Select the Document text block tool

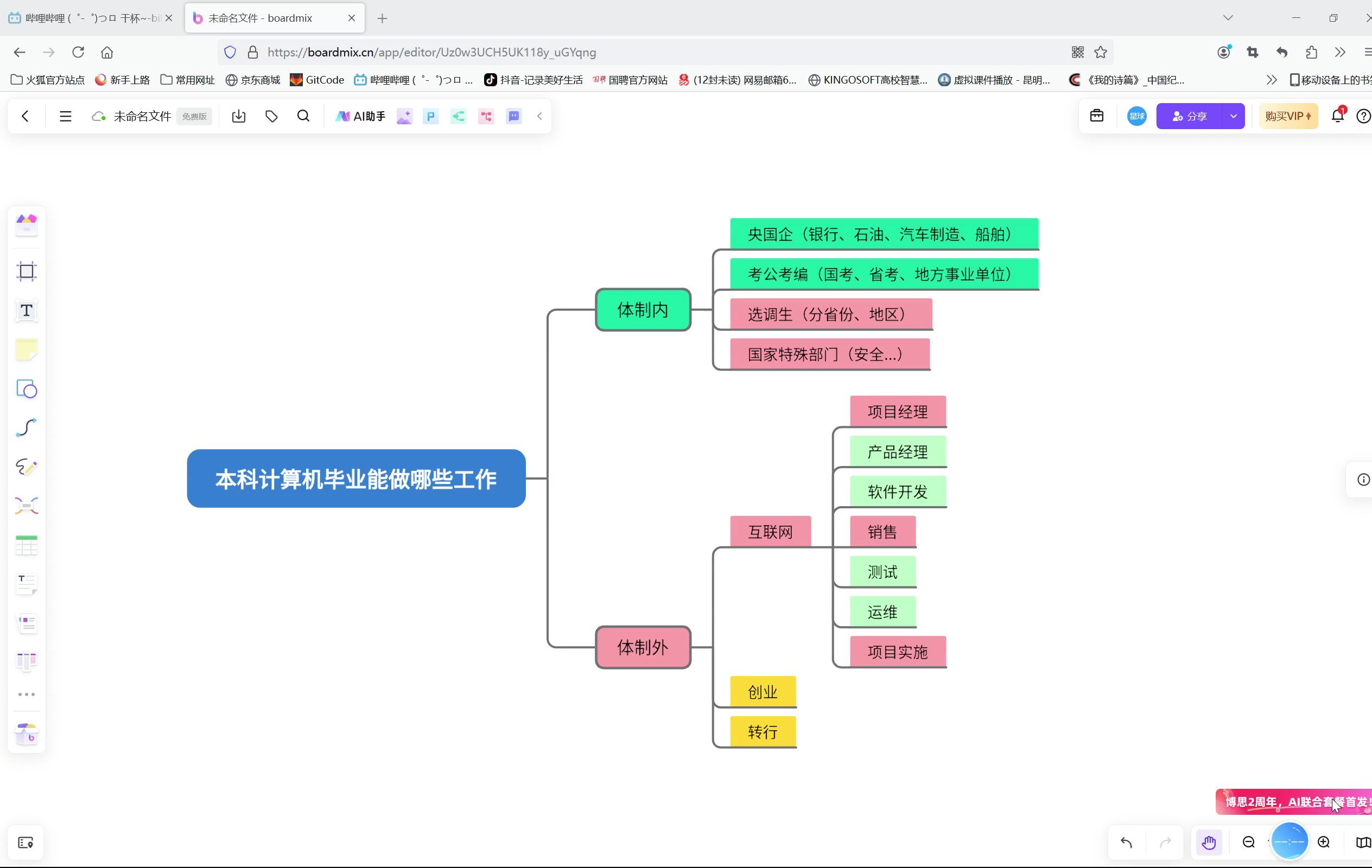(27, 584)
